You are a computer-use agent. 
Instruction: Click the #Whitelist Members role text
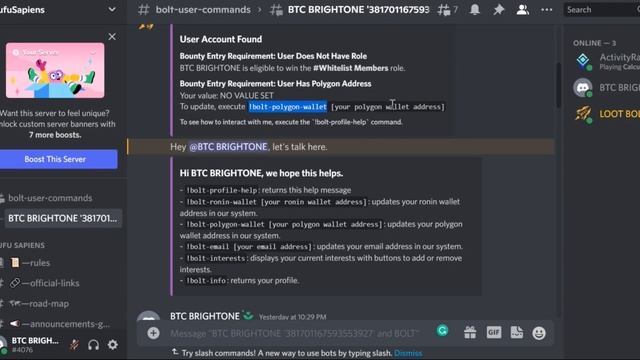(x=351, y=68)
